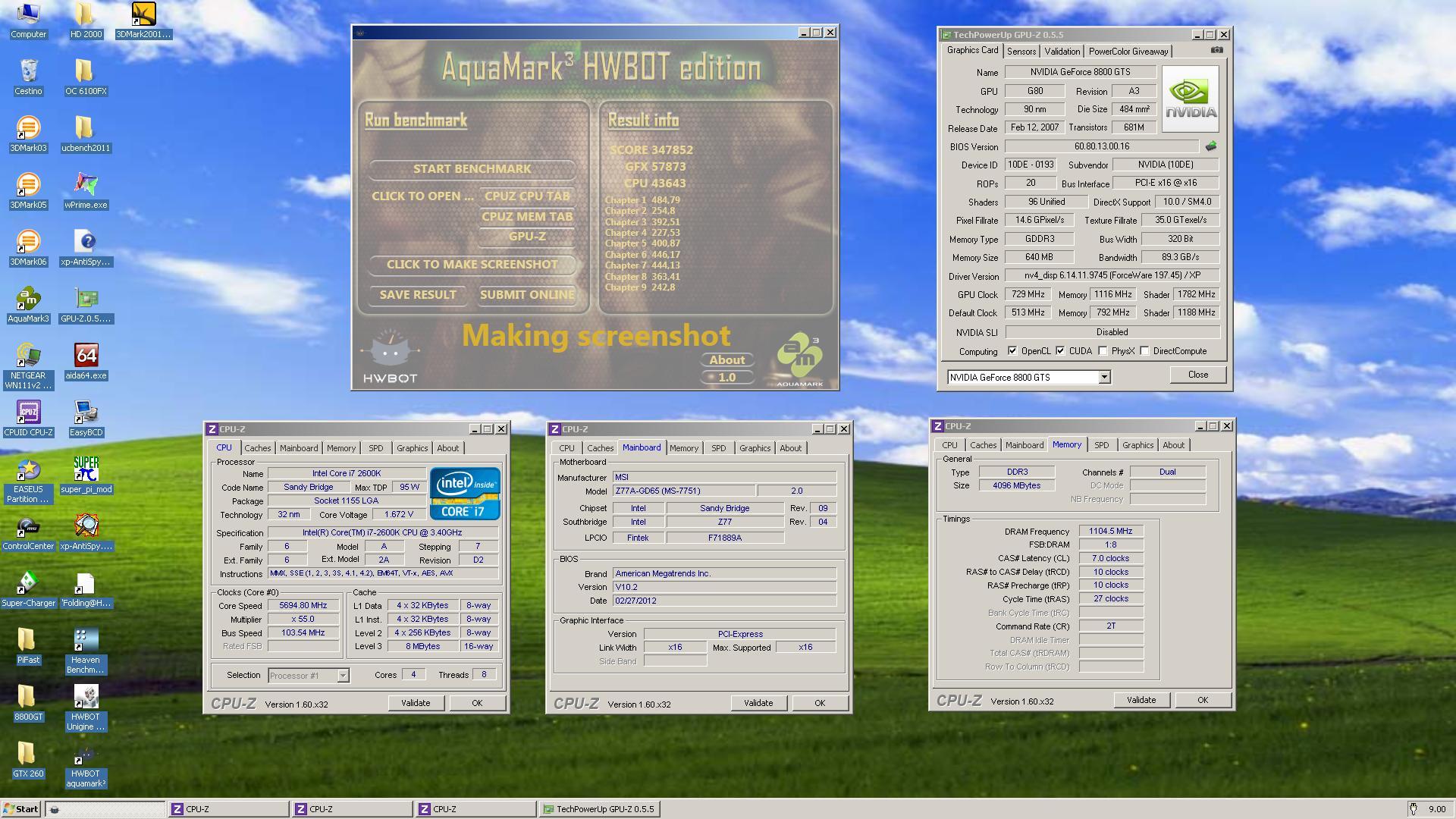This screenshot has width=1456, height=819.
Task: Open the PowerColor Giveaway tab
Action: [1128, 52]
